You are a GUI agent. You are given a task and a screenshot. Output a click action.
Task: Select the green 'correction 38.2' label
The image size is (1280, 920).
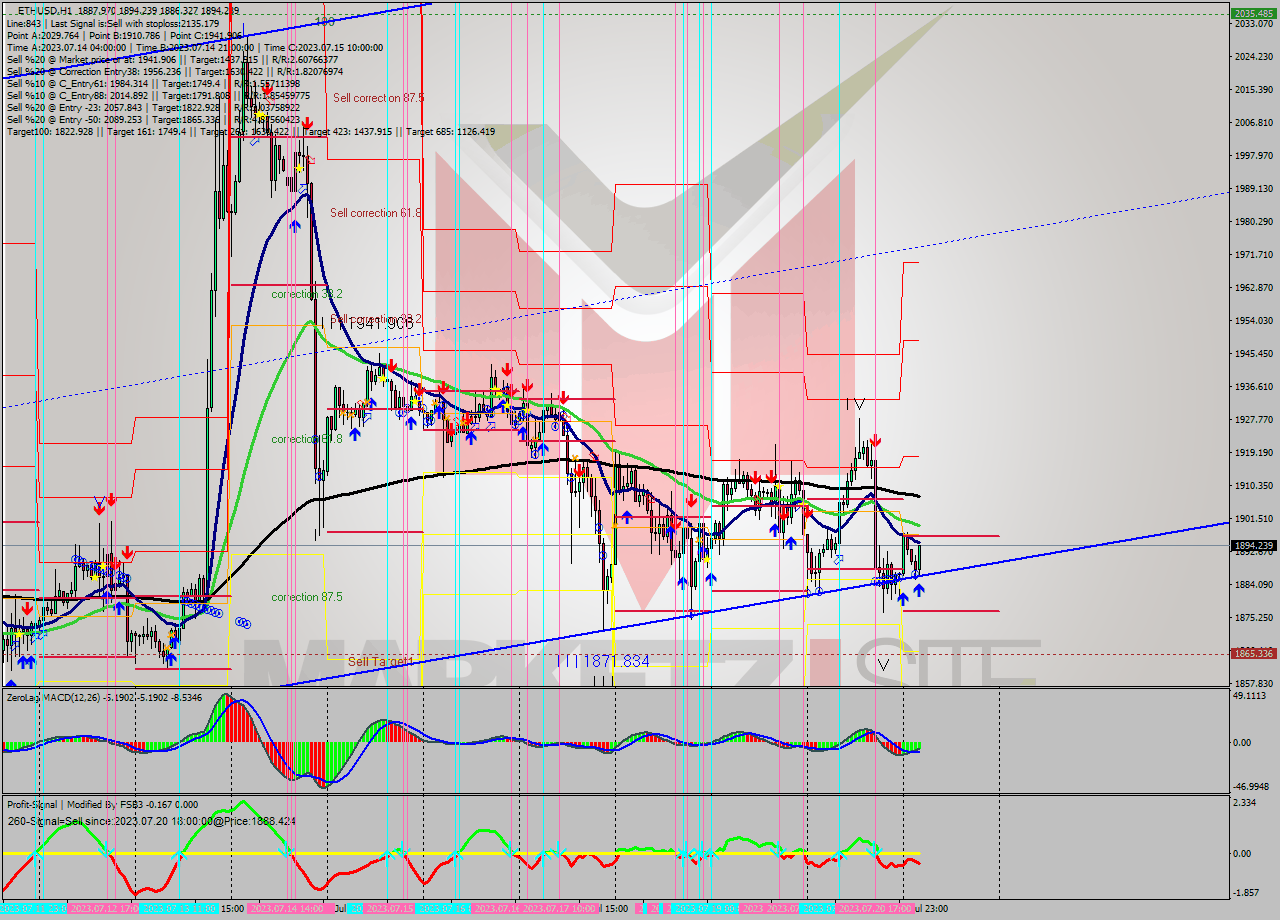click(307, 294)
